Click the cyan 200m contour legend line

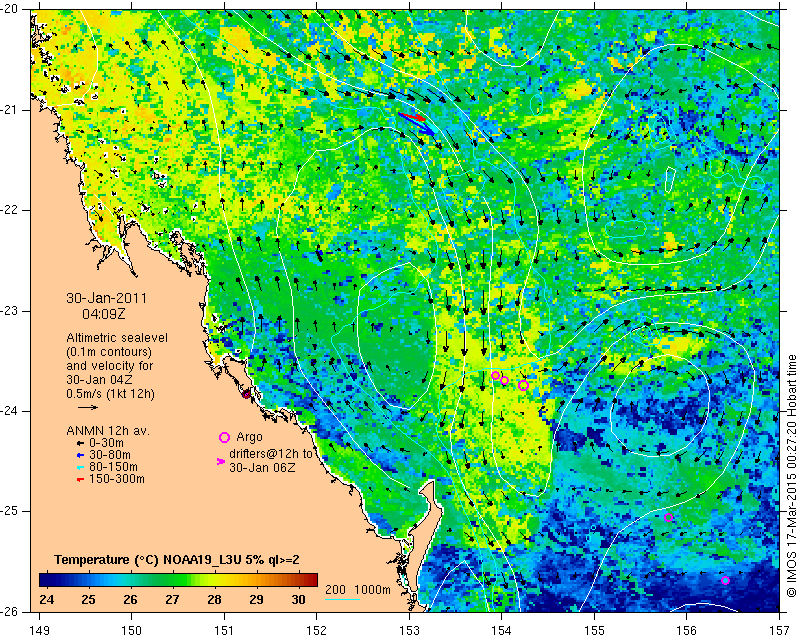[342, 599]
